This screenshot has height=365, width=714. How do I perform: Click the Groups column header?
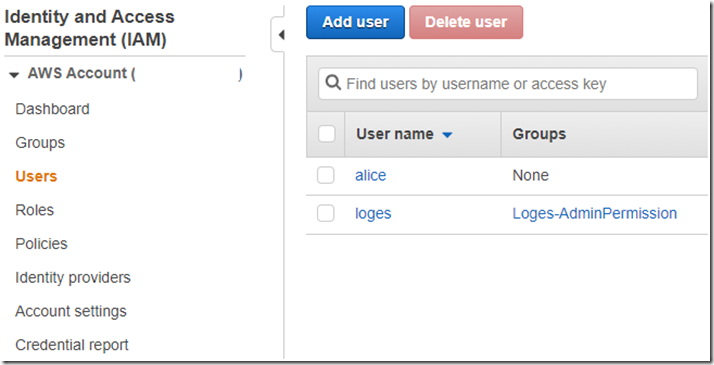539,134
